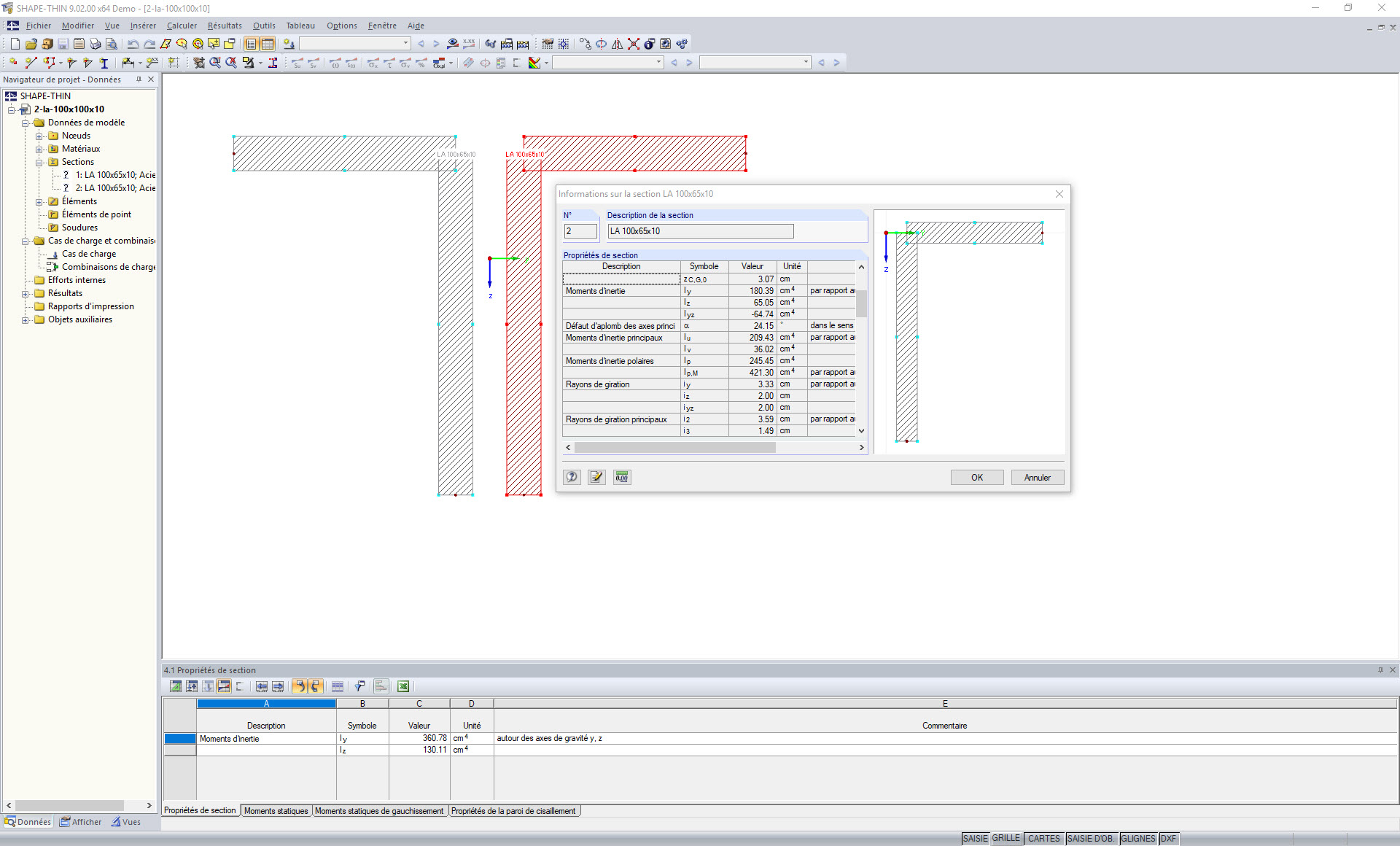Click the Open file folder icon
The image size is (1400, 846).
click(x=31, y=44)
